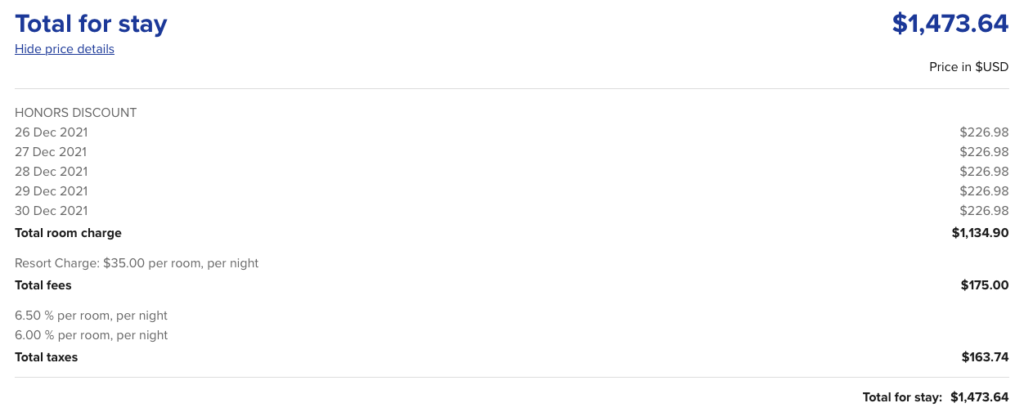
Task: Click the large $1,473.64 total amount
Action: 950,24
